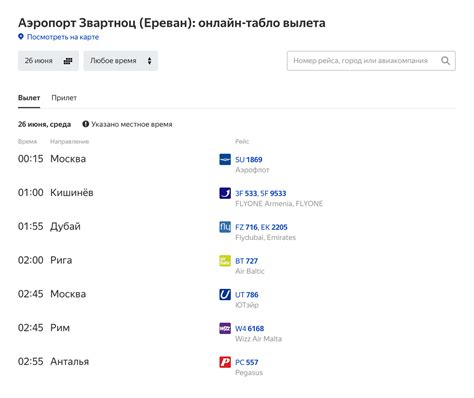Click the 26 июня, среда date heading
The image size is (474, 398).
(x=44, y=124)
